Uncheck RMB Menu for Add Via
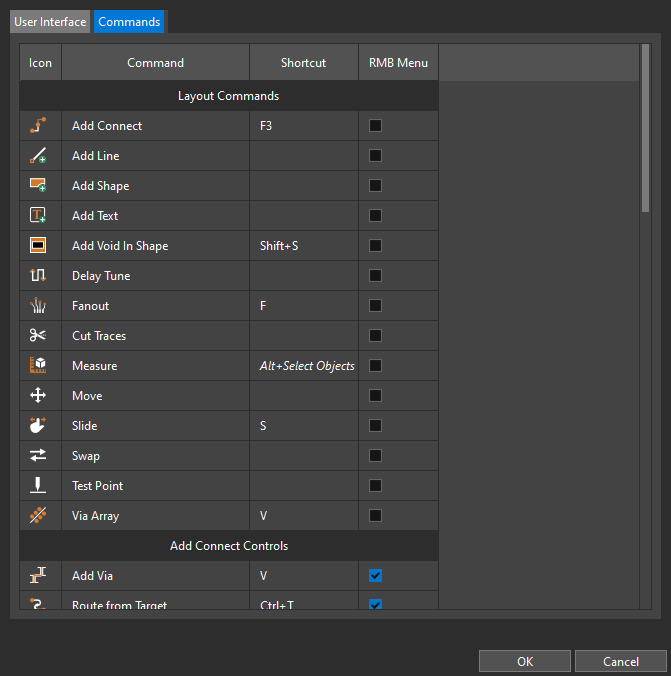Image resolution: width=671 pixels, height=676 pixels. [375, 576]
